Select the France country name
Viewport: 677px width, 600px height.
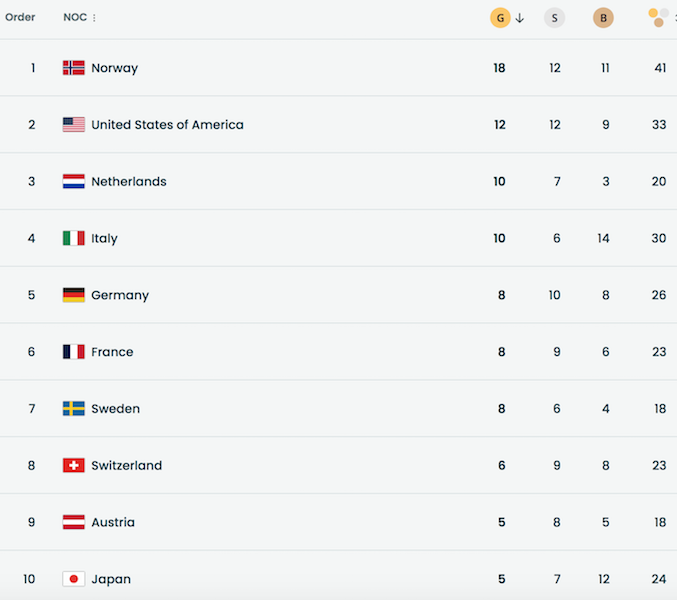pos(112,352)
